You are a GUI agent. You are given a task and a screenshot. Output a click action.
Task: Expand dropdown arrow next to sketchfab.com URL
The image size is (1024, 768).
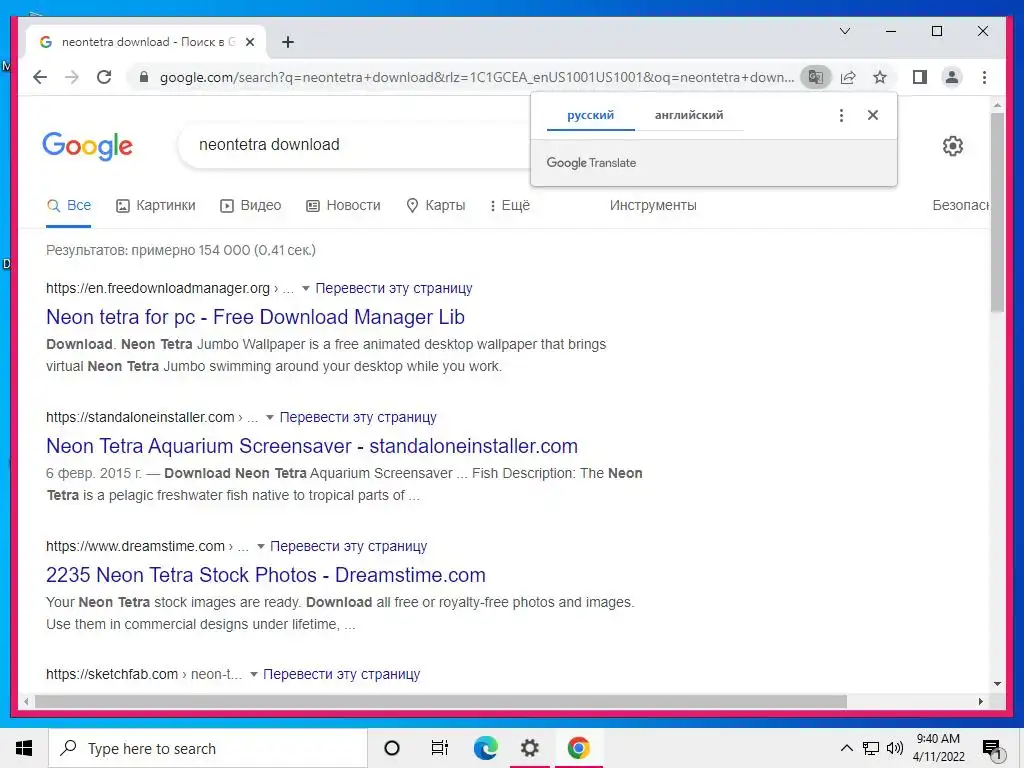coord(253,675)
